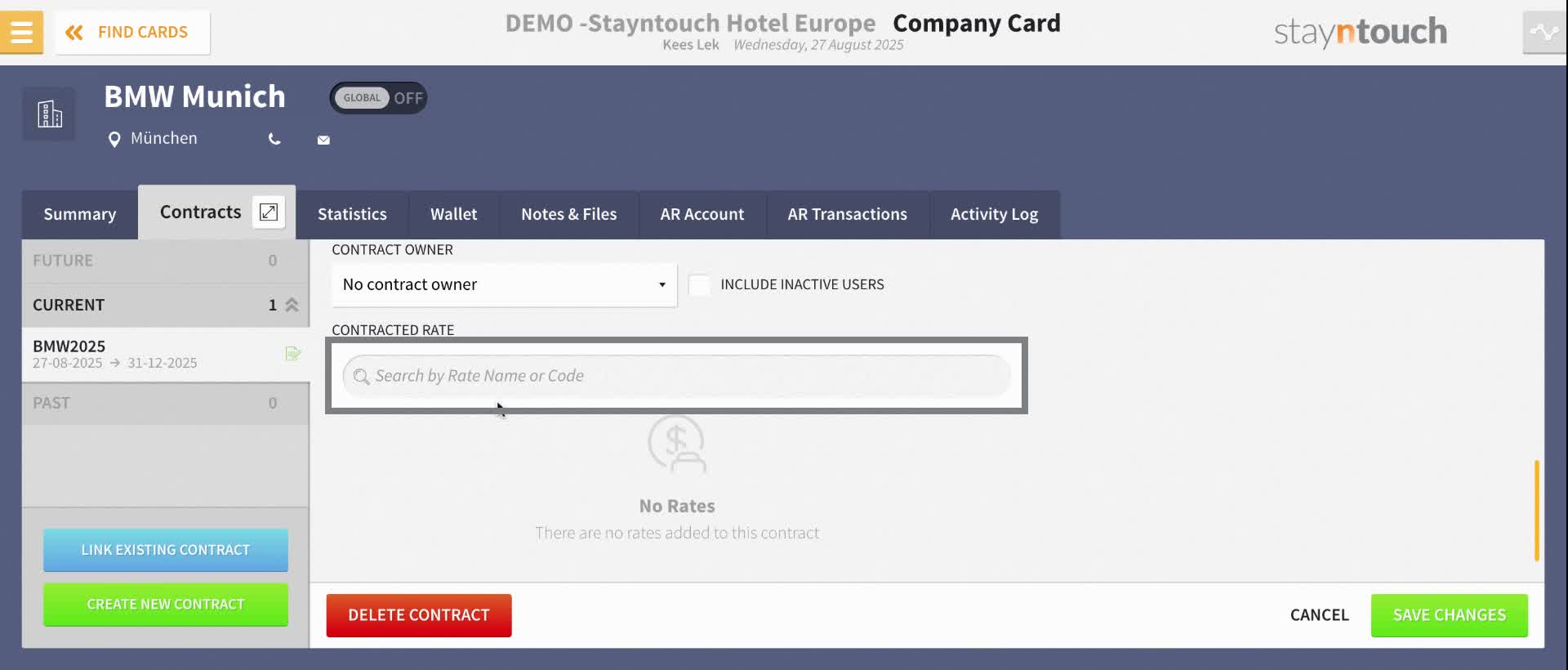The image size is (1568, 670).
Task: Expand the Future contracts section
Action: (x=165, y=261)
